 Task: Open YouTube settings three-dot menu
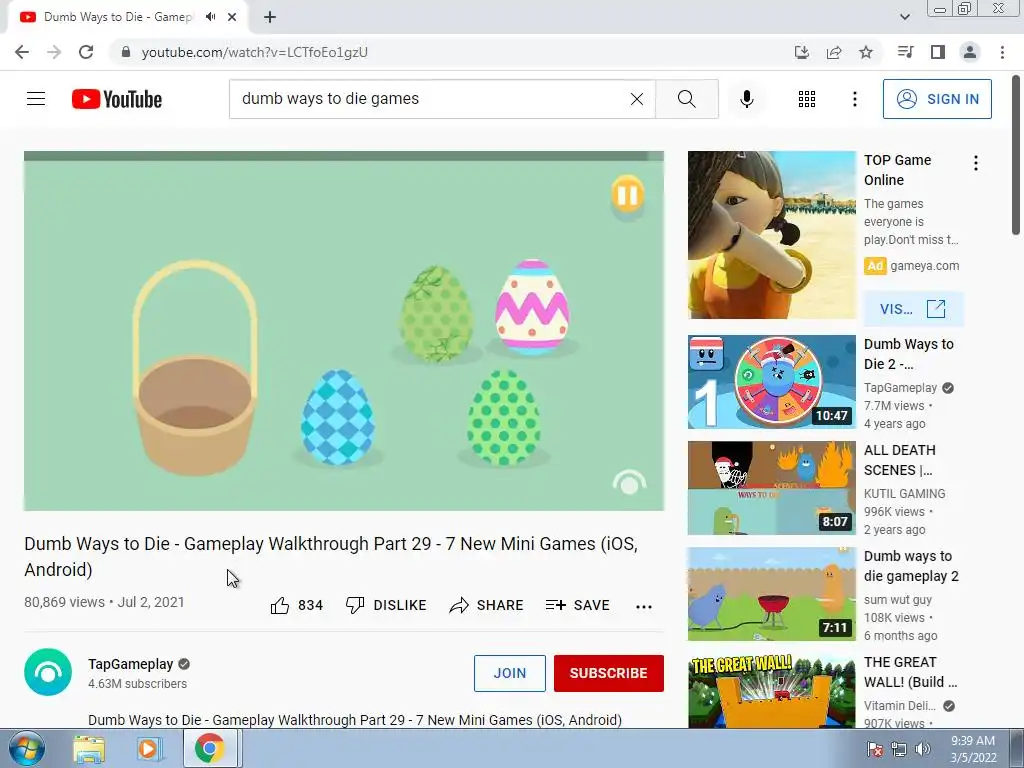pos(854,99)
